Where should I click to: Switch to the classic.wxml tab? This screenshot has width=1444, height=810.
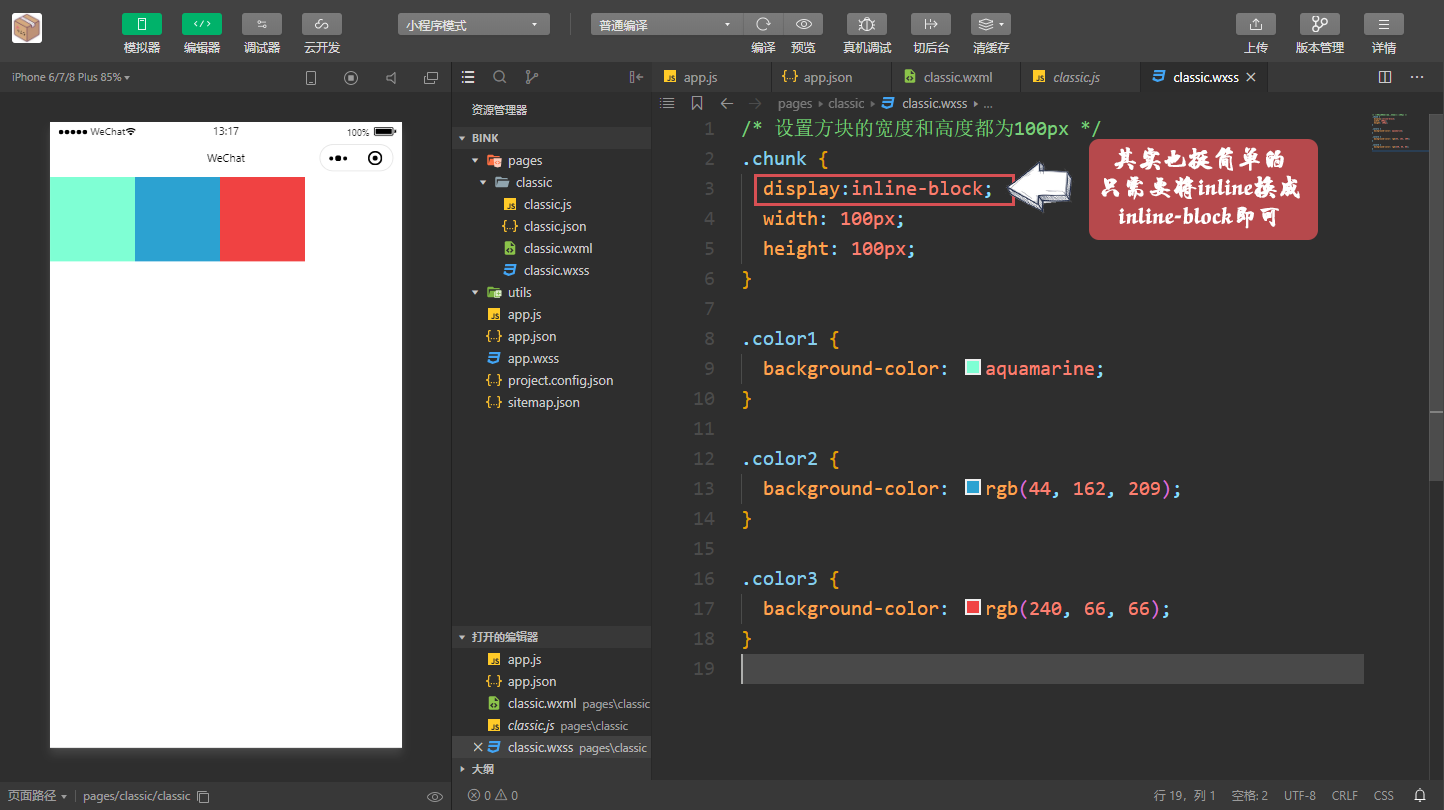[x=957, y=77]
